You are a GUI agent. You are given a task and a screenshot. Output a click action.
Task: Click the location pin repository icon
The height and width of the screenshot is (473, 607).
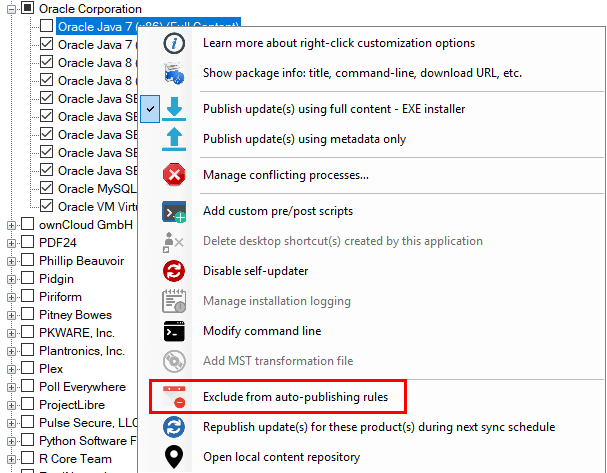[174, 457]
